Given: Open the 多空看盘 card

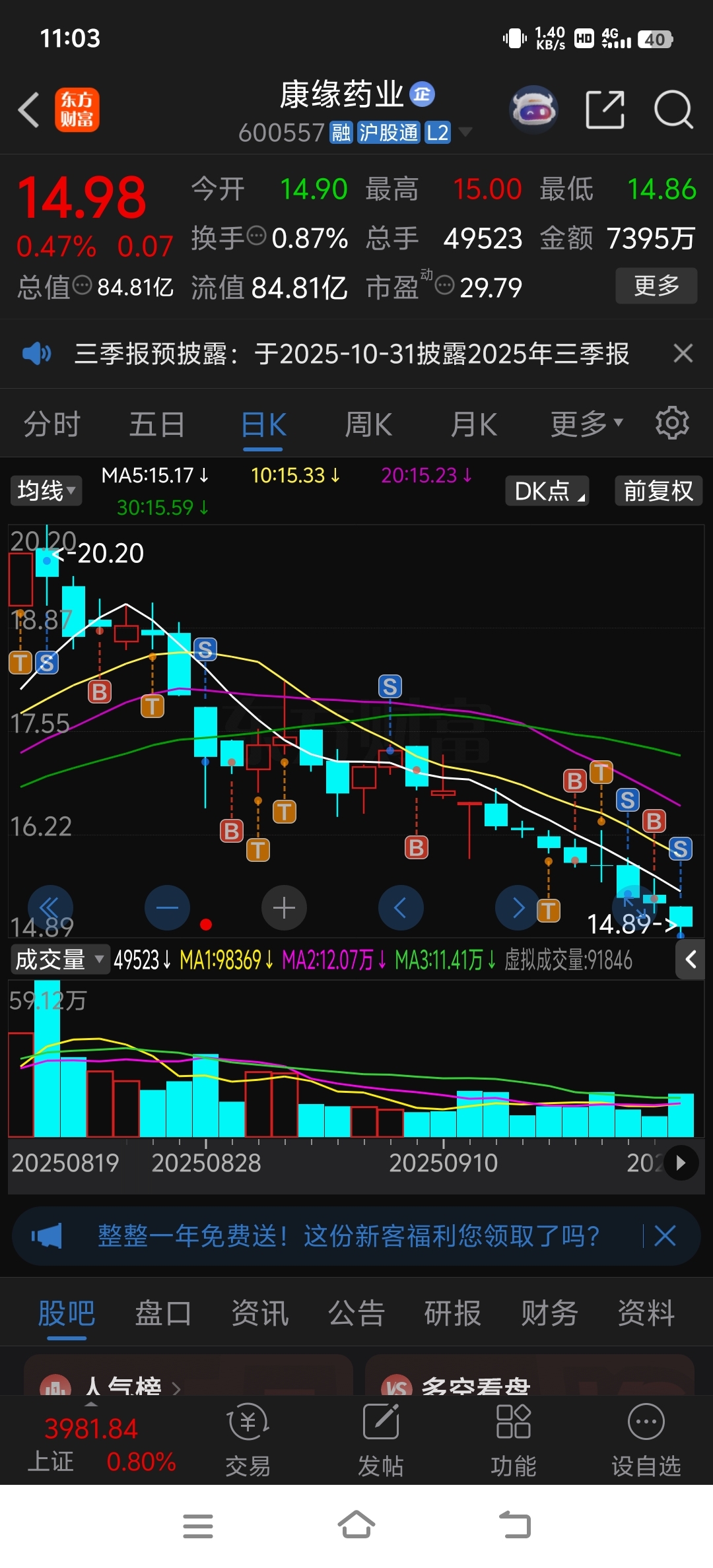Looking at the screenshot, I should (529, 1375).
